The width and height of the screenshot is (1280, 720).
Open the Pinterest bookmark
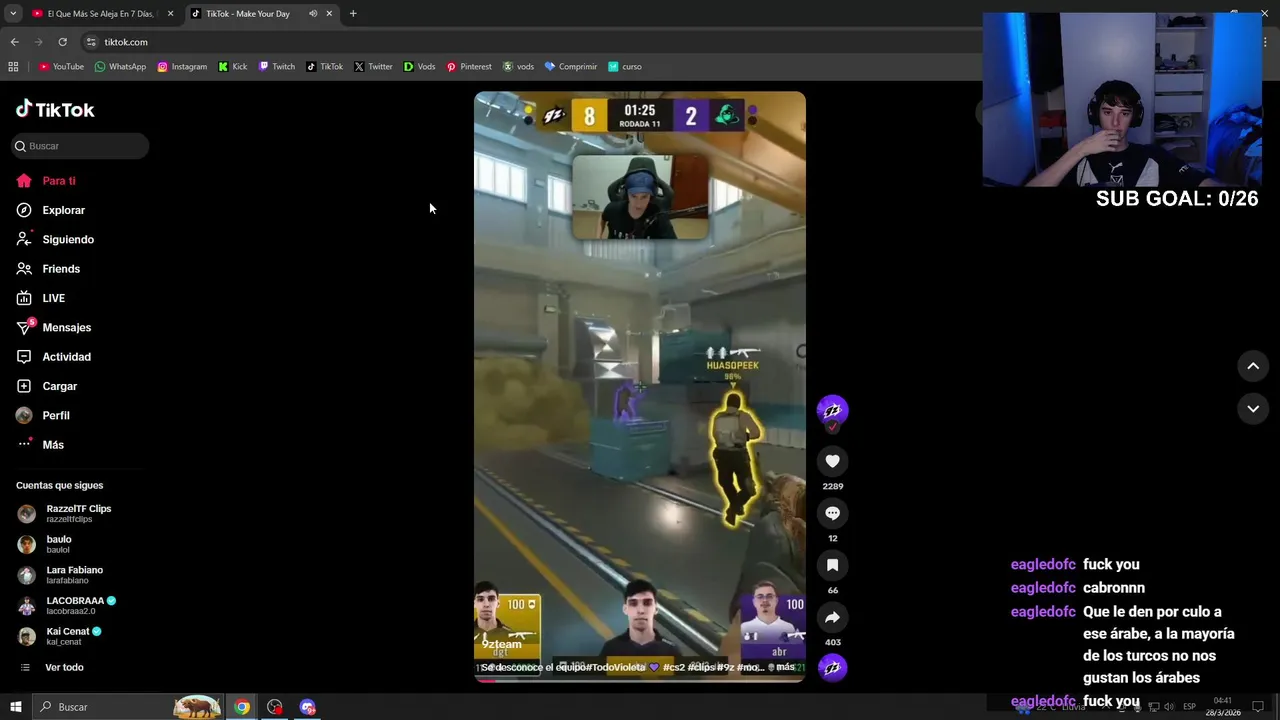[469, 67]
